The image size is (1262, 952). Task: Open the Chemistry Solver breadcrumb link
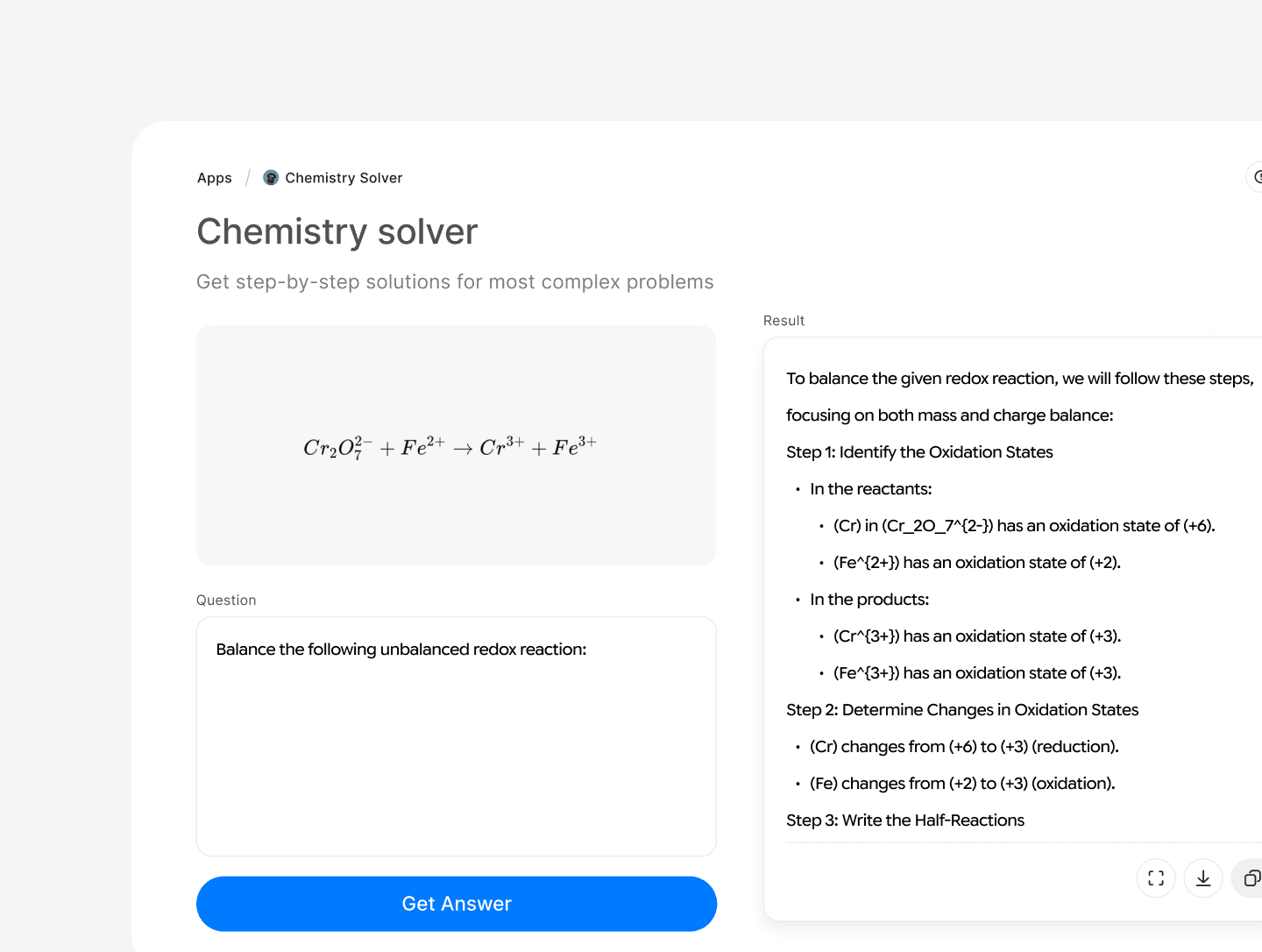click(x=344, y=178)
